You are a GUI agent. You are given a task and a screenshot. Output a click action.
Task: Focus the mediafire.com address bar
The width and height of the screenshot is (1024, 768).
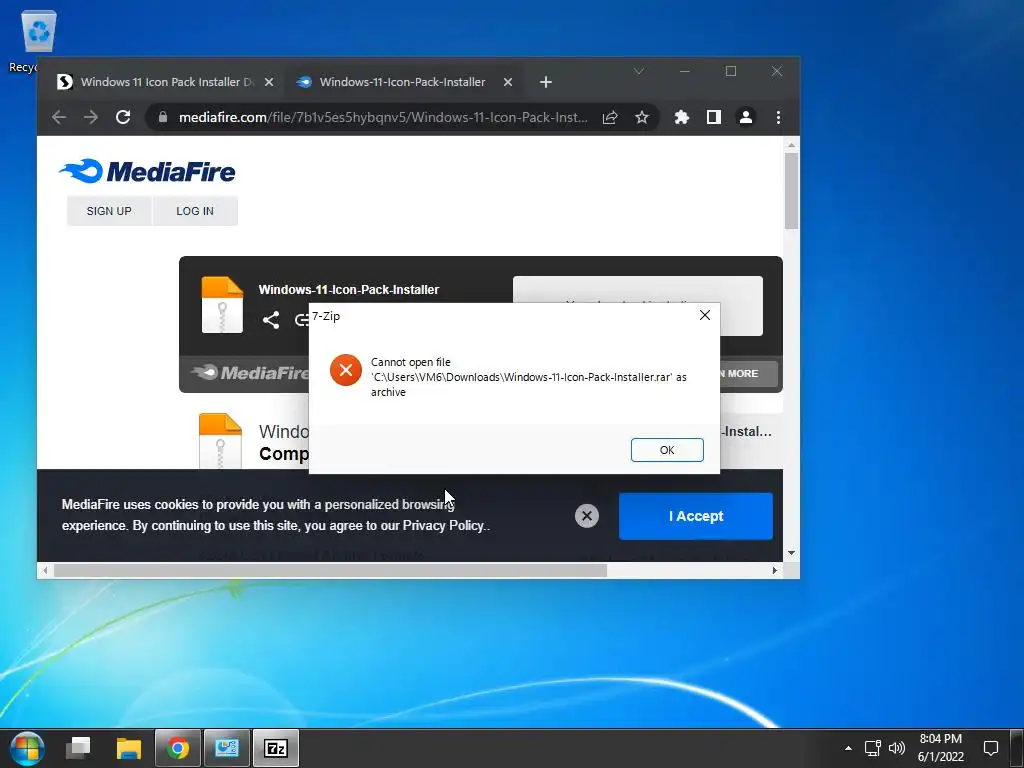pyautogui.click(x=383, y=118)
